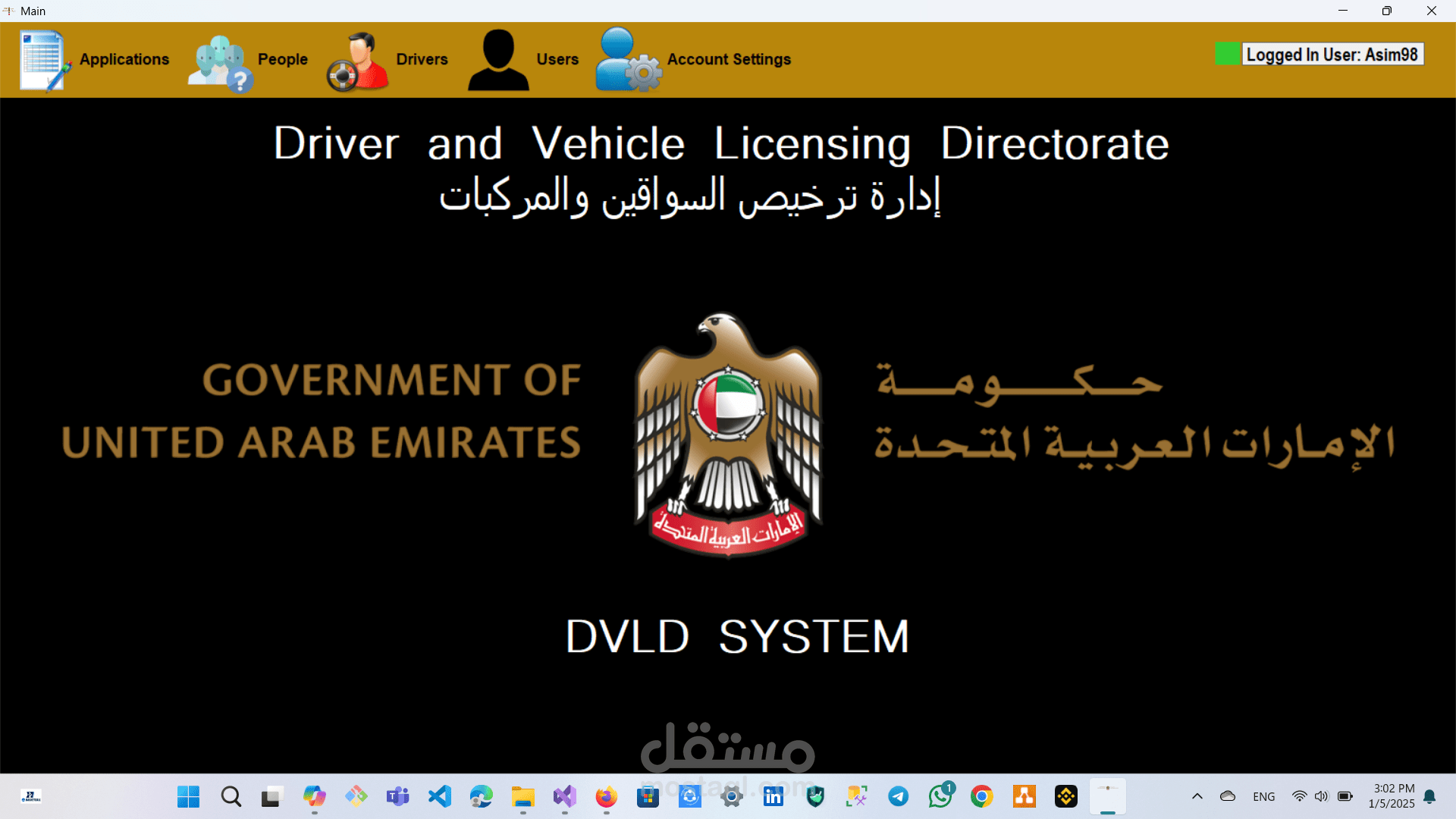Switch the ENG input language
This screenshot has width=1456, height=819.
tap(1264, 797)
